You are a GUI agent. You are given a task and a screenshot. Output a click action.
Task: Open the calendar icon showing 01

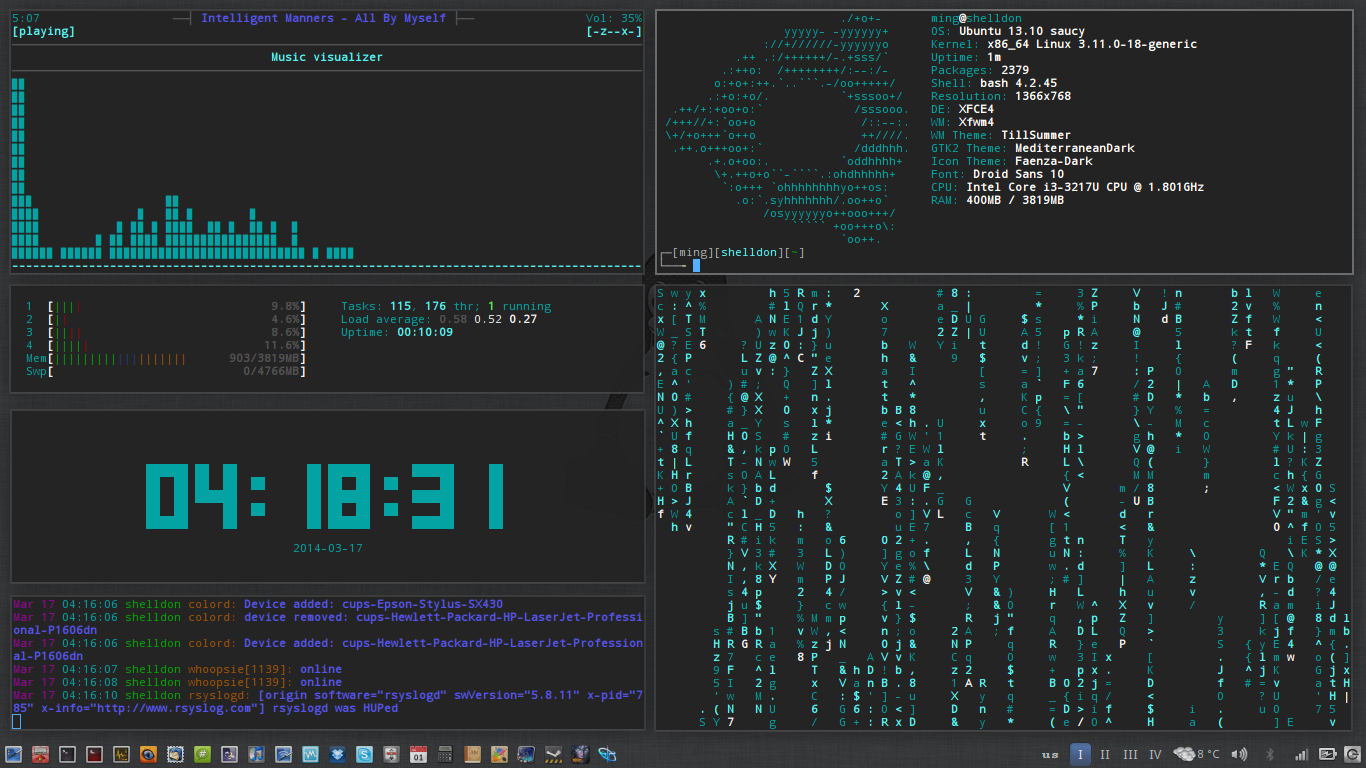tap(418, 754)
